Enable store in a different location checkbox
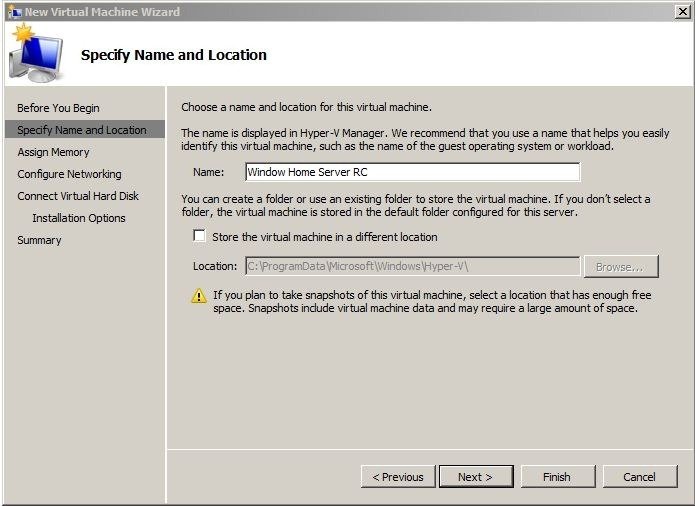This screenshot has width=695, height=506. (199, 235)
